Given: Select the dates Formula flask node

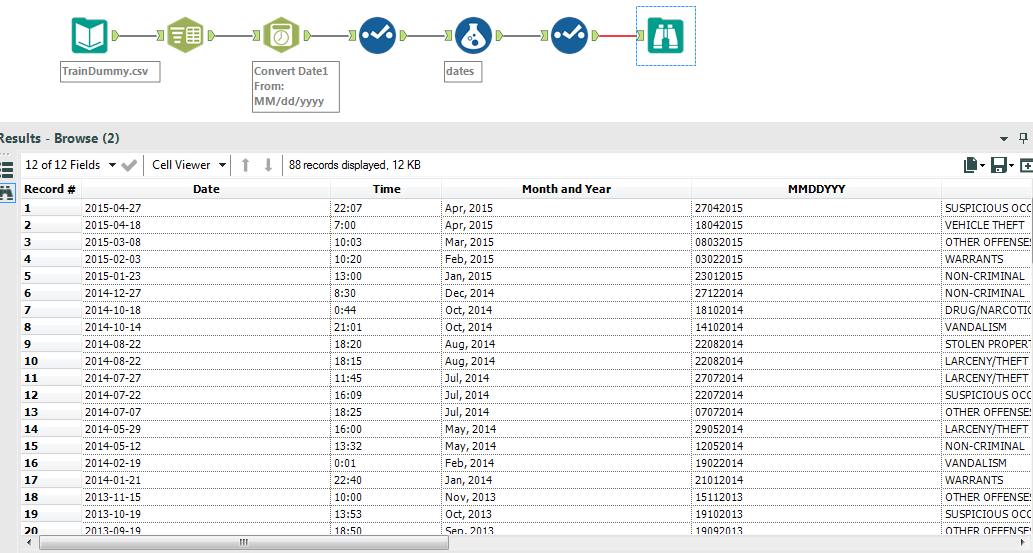Looking at the screenshot, I should point(473,35).
